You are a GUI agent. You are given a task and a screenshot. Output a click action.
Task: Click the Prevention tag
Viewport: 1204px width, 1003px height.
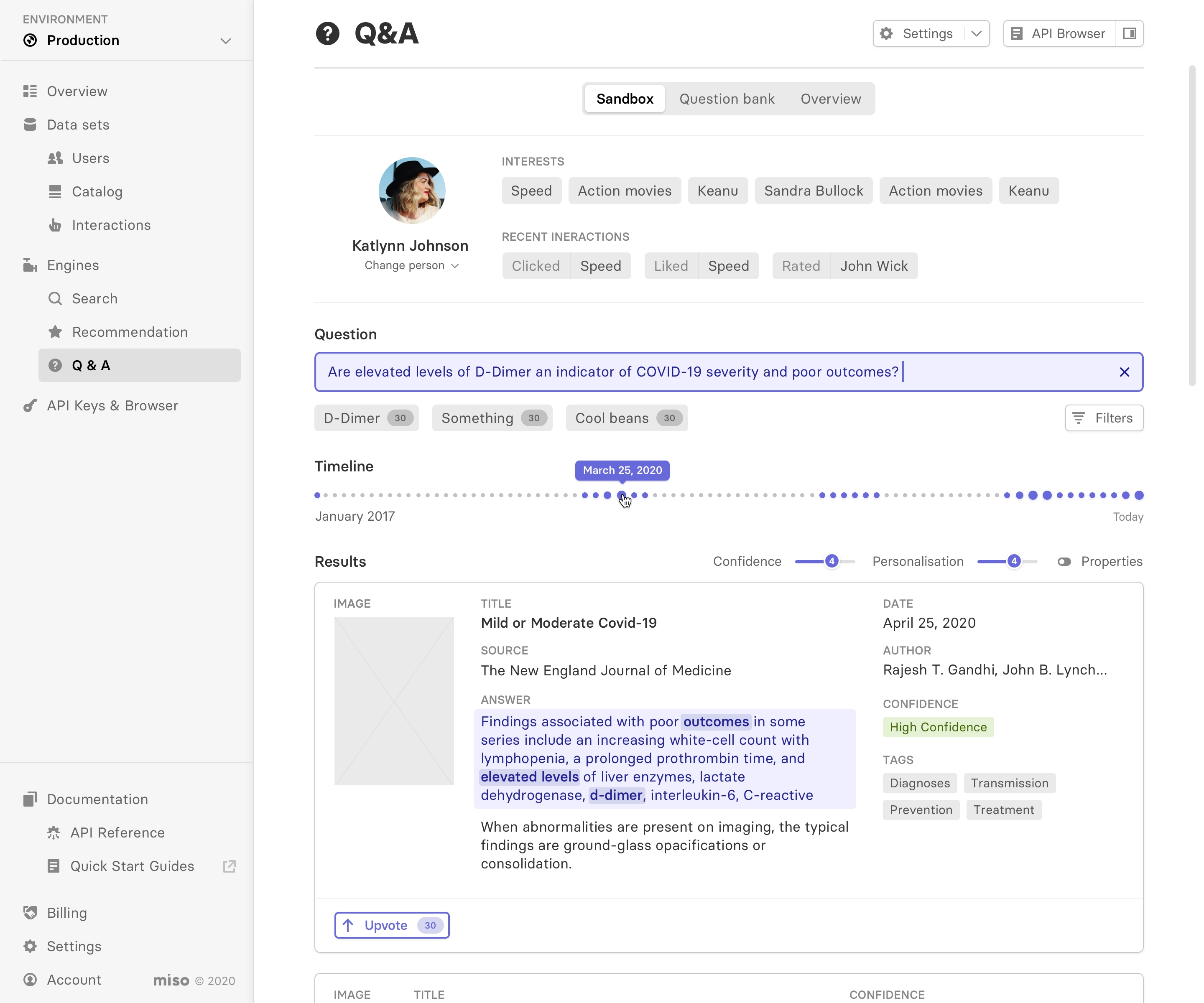(x=921, y=810)
